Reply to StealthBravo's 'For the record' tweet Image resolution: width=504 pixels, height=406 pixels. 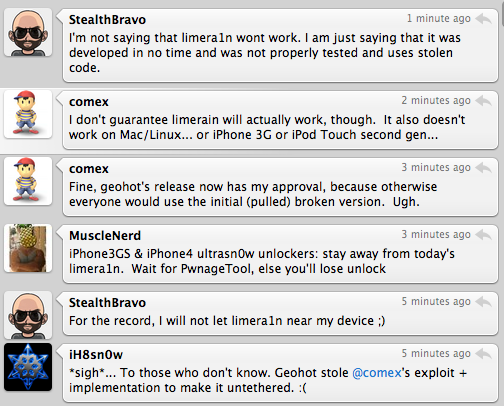pos(483,302)
